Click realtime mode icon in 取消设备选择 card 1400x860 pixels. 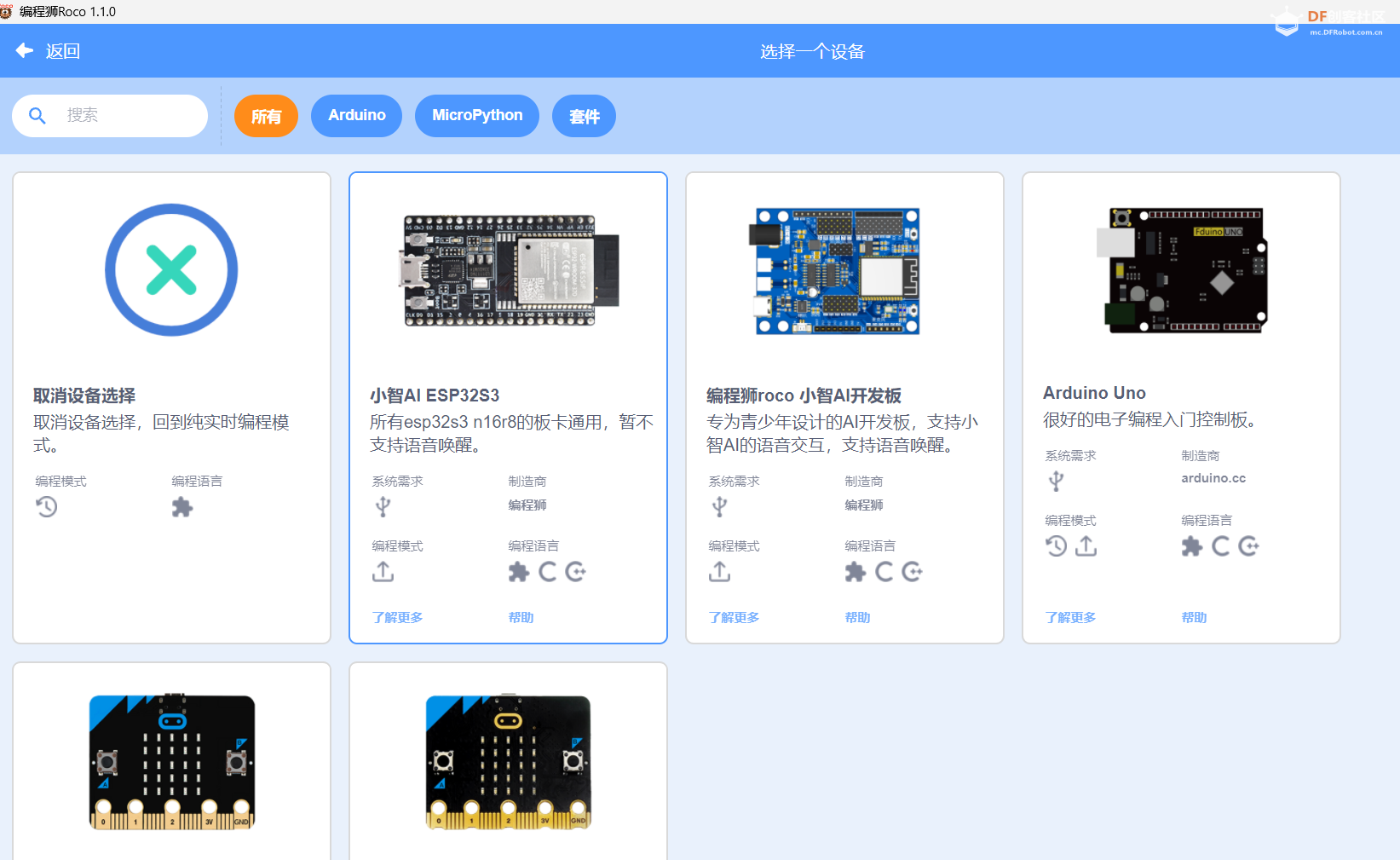pos(47,507)
